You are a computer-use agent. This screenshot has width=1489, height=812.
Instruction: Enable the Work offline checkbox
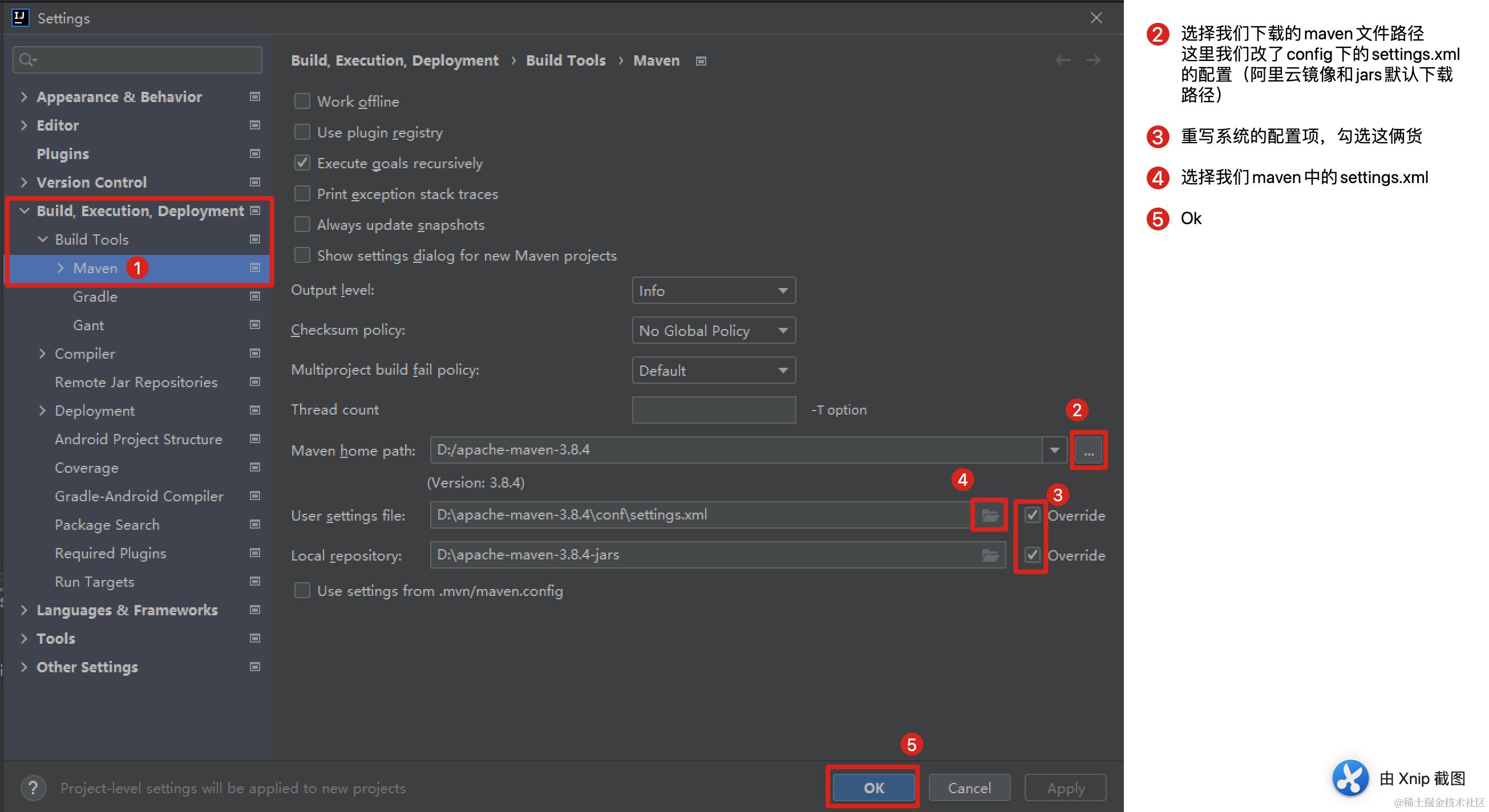pyautogui.click(x=302, y=101)
